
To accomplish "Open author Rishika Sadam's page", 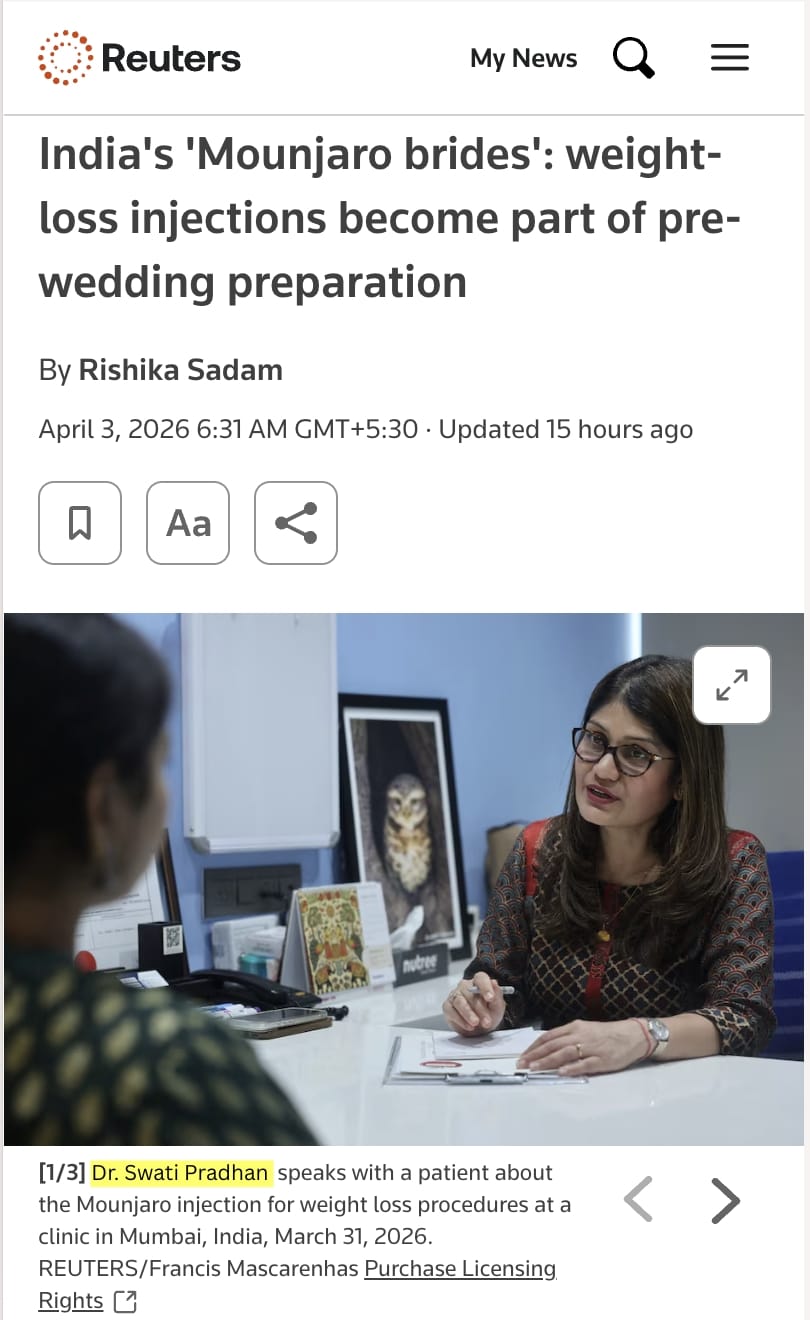I will pyautogui.click(x=181, y=370).
